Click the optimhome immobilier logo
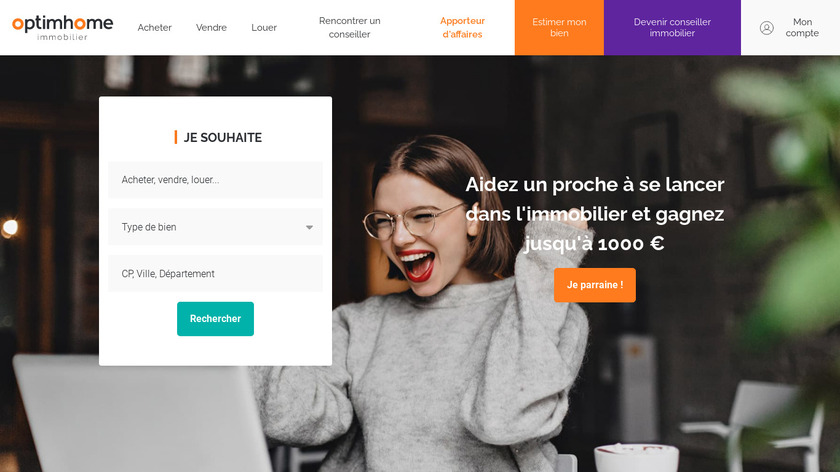This screenshot has height=472, width=840. pos(63,27)
